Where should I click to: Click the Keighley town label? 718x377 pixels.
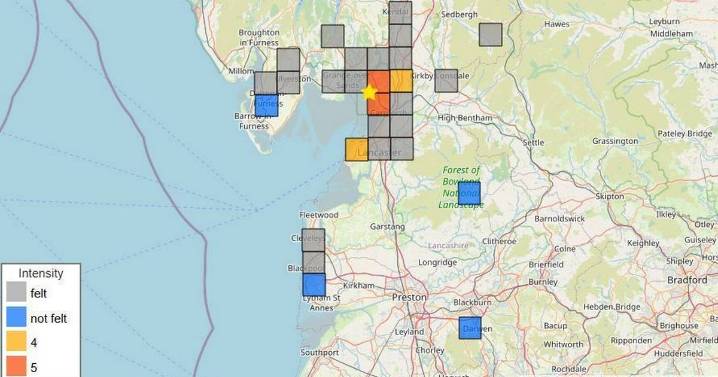[x=643, y=243]
